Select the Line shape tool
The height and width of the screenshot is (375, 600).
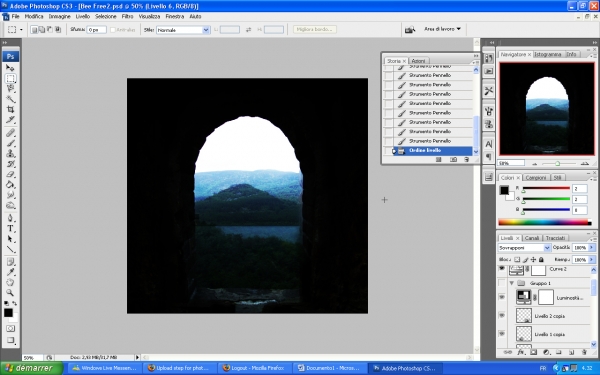(x=10, y=249)
